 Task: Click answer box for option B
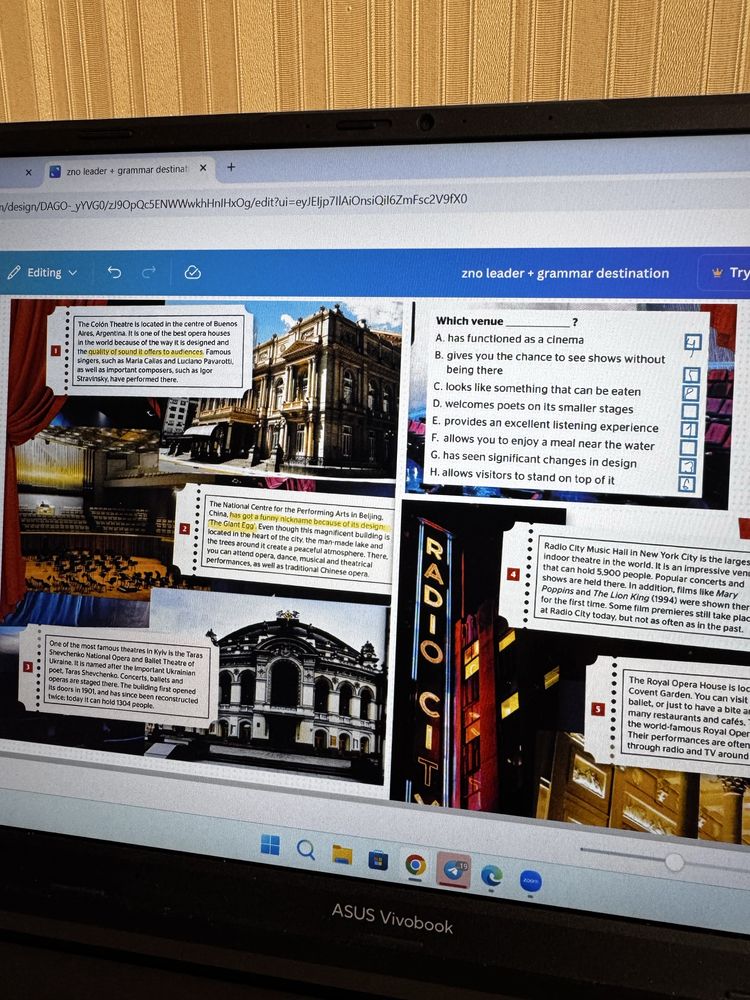point(691,374)
